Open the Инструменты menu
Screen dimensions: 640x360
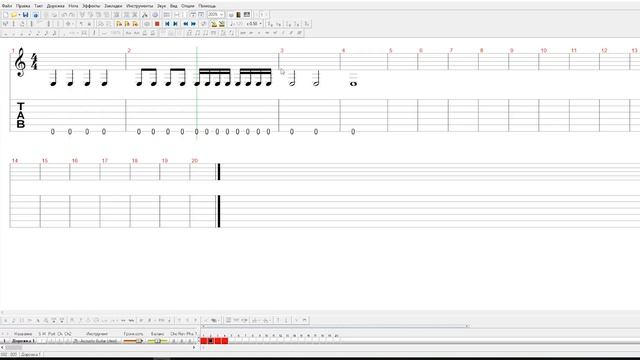(140, 6)
